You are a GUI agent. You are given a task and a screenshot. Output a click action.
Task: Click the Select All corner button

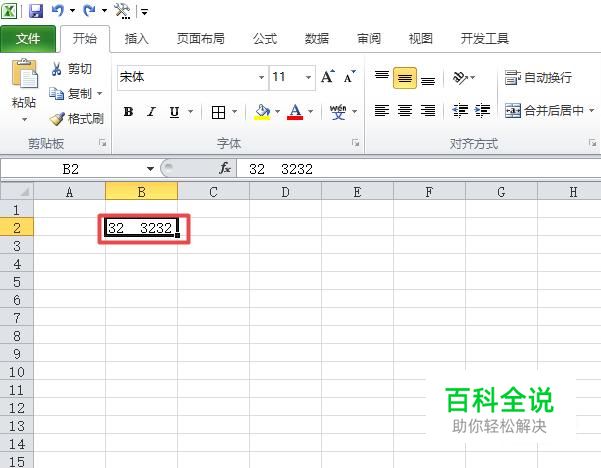(17, 191)
